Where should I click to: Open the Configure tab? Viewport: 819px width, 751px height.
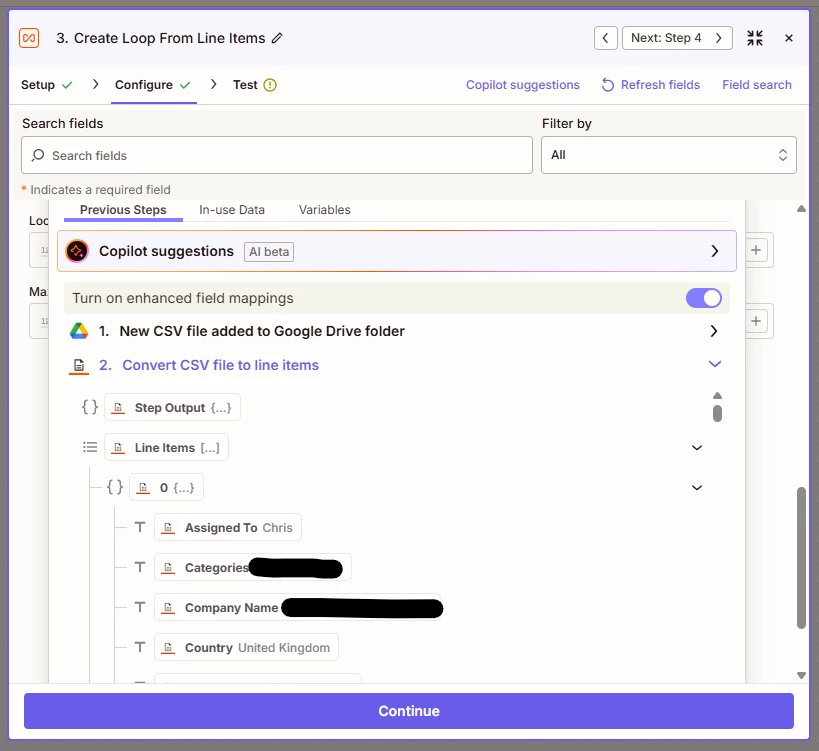pos(153,85)
